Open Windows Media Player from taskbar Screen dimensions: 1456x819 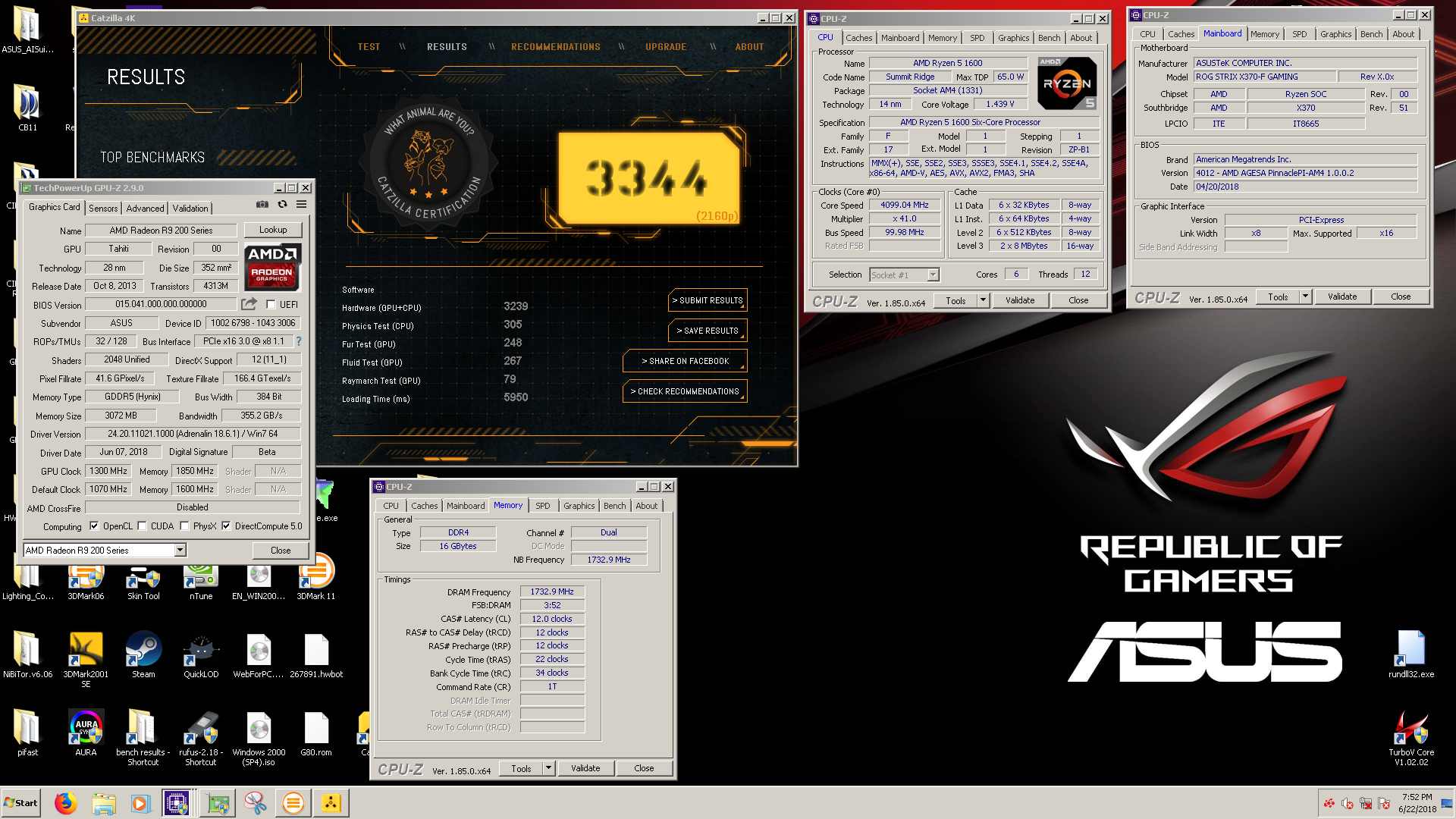coord(140,803)
